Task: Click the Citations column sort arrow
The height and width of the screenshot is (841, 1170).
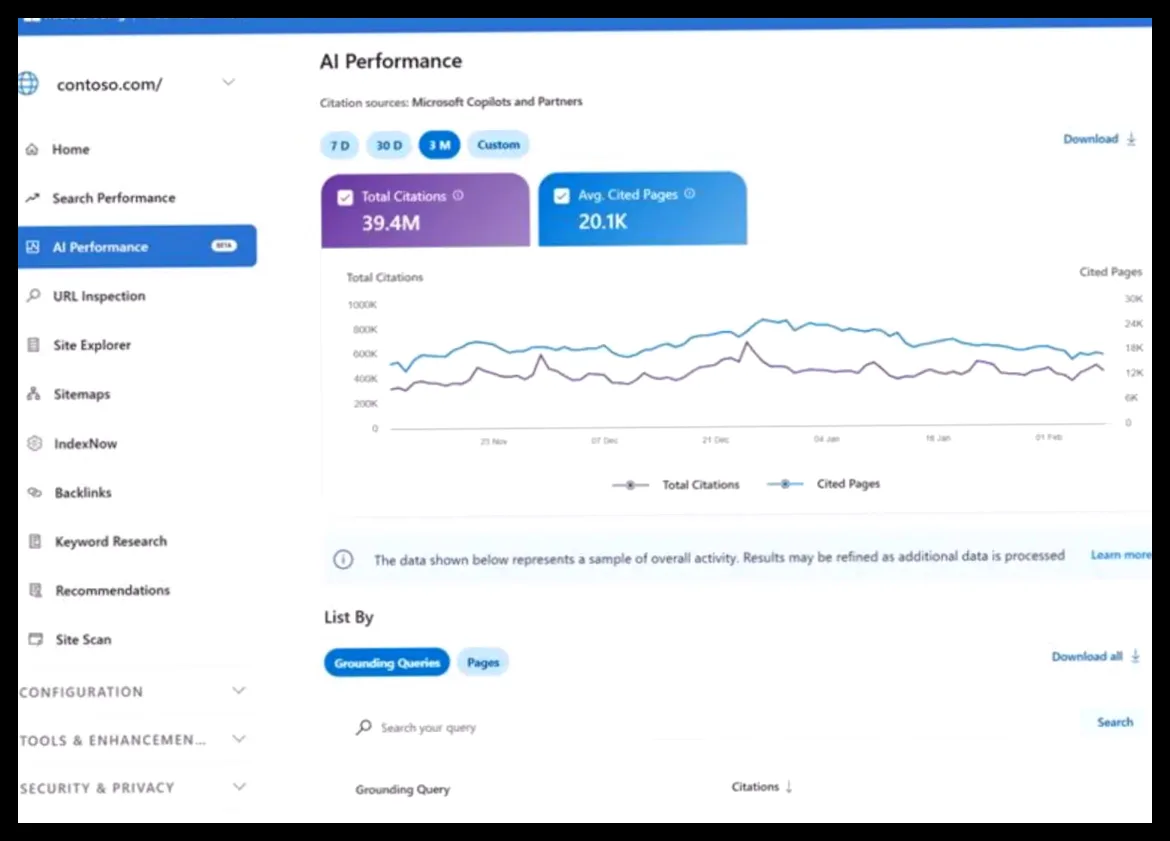Action: coord(789,787)
